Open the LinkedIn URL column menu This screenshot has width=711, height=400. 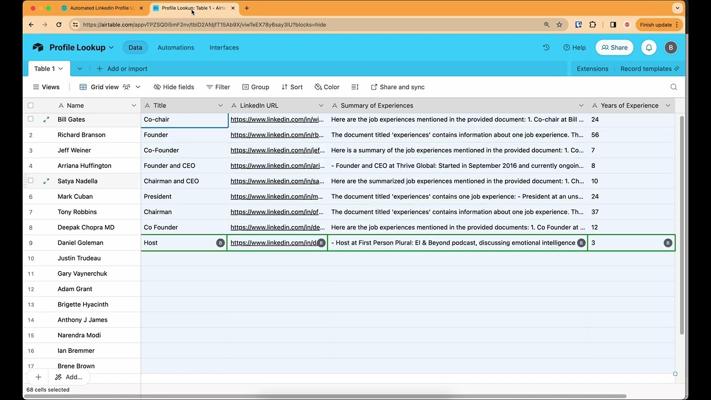click(x=321, y=105)
